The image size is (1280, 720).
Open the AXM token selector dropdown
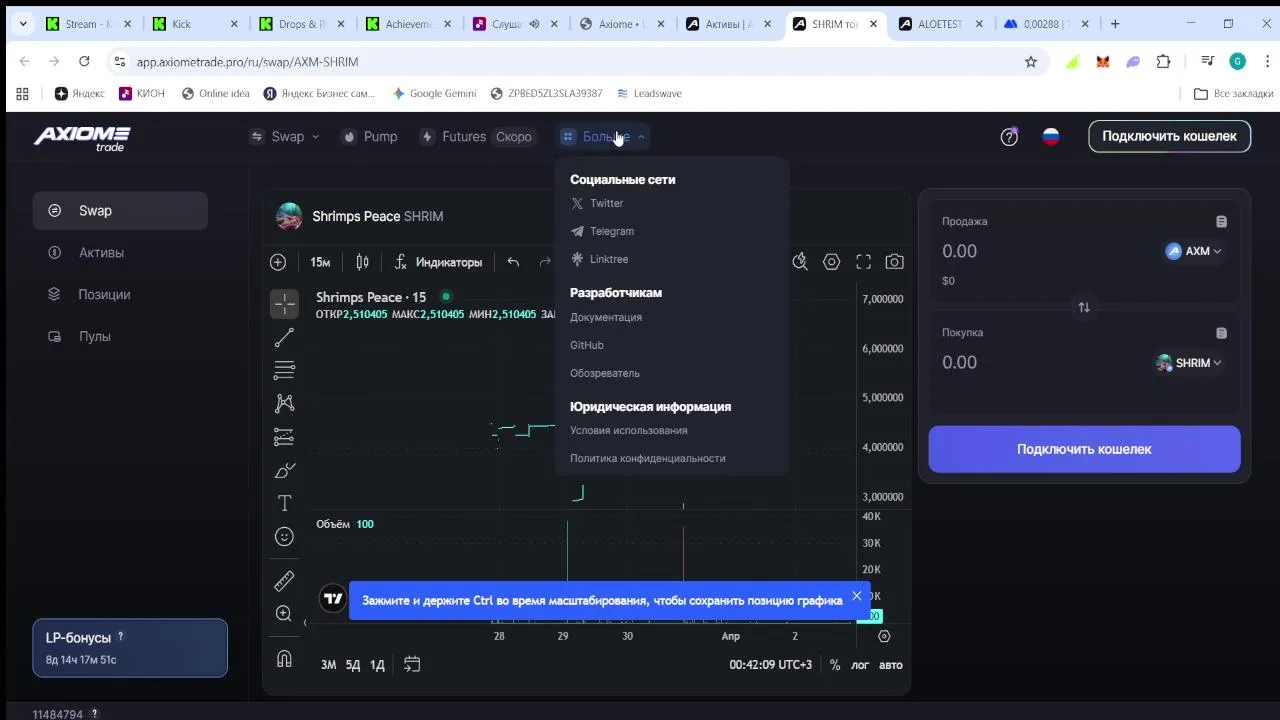[1193, 252]
